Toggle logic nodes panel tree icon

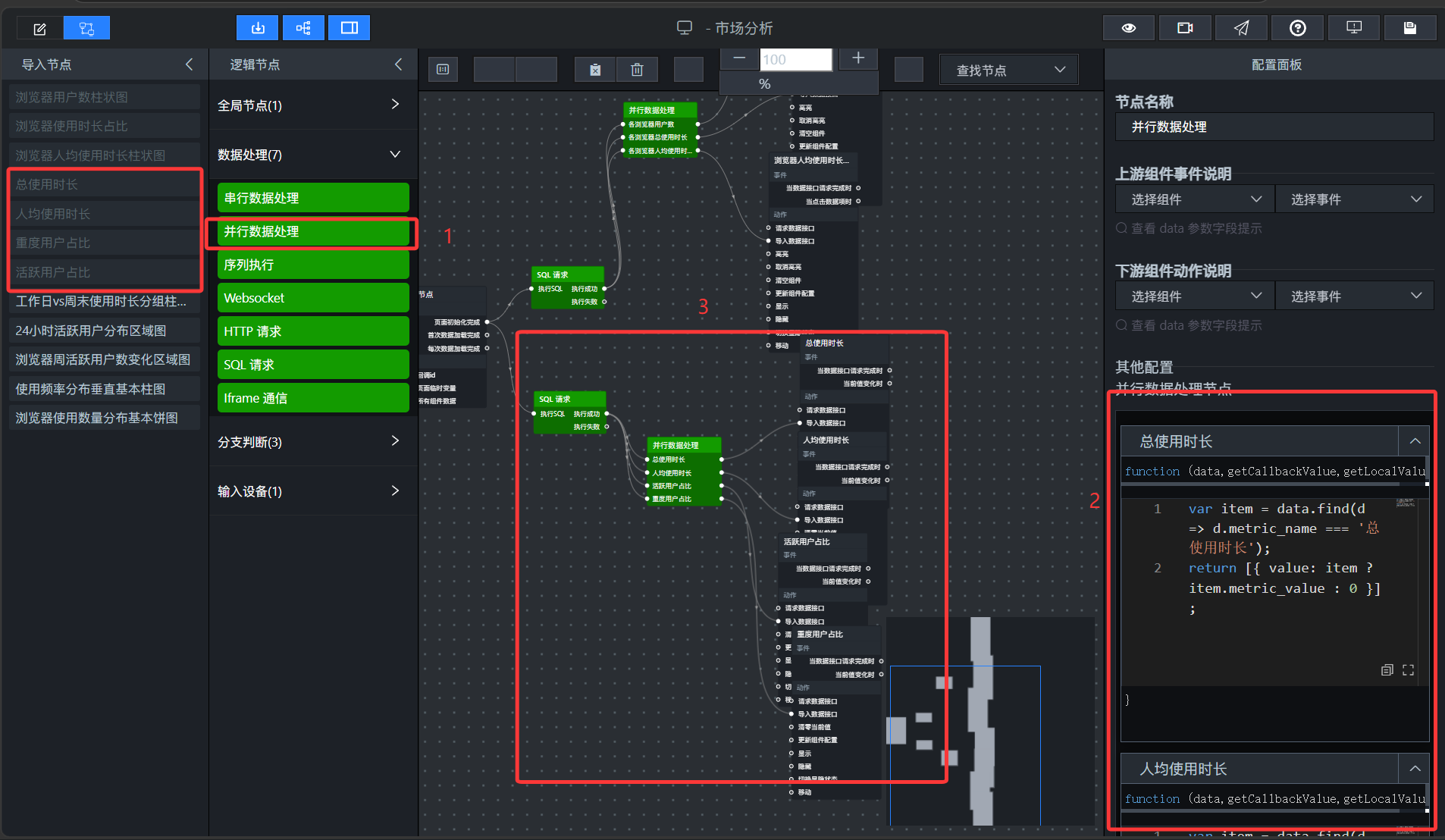[x=303, y=28]
